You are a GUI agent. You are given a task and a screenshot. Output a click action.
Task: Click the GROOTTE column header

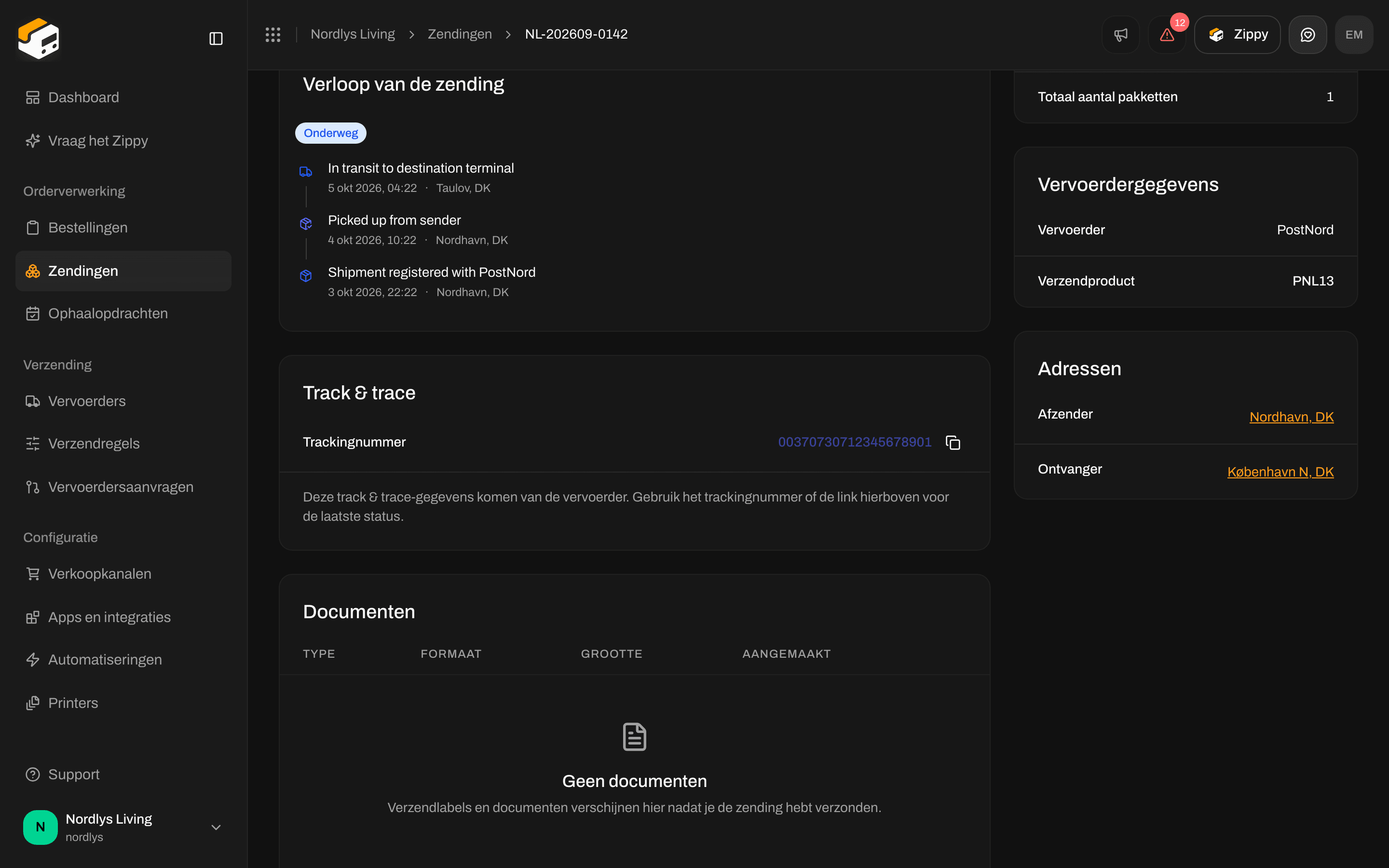tap(611, 654)
